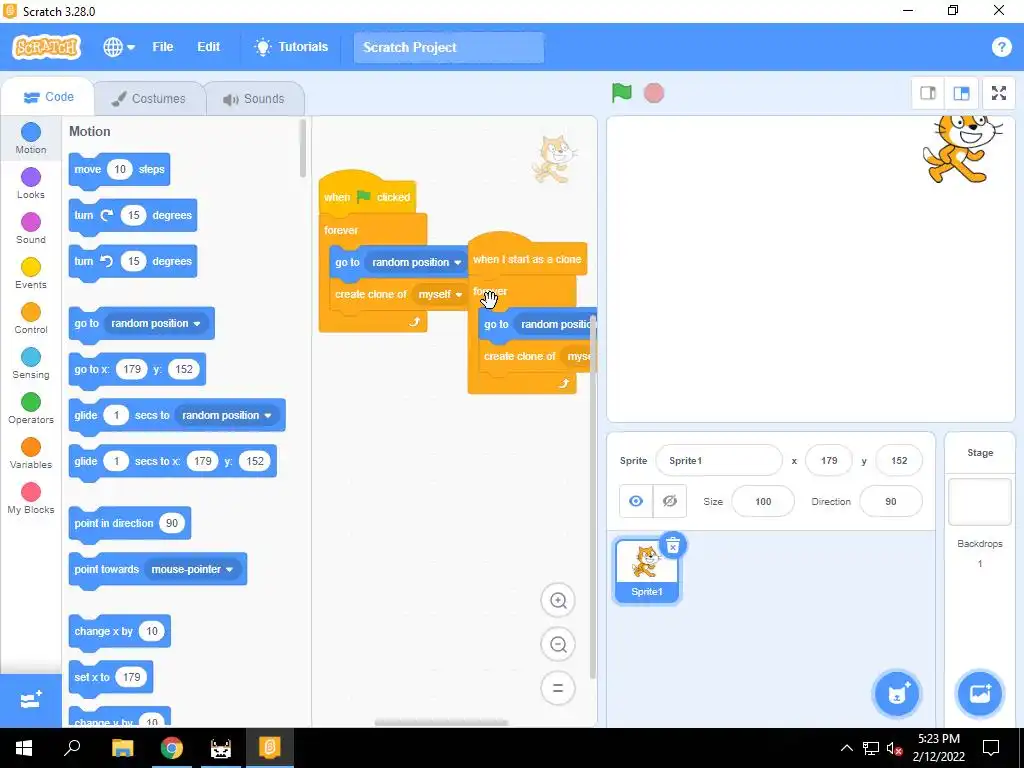
Task: Zoom in the code workspace
Action: pos(558,601)
